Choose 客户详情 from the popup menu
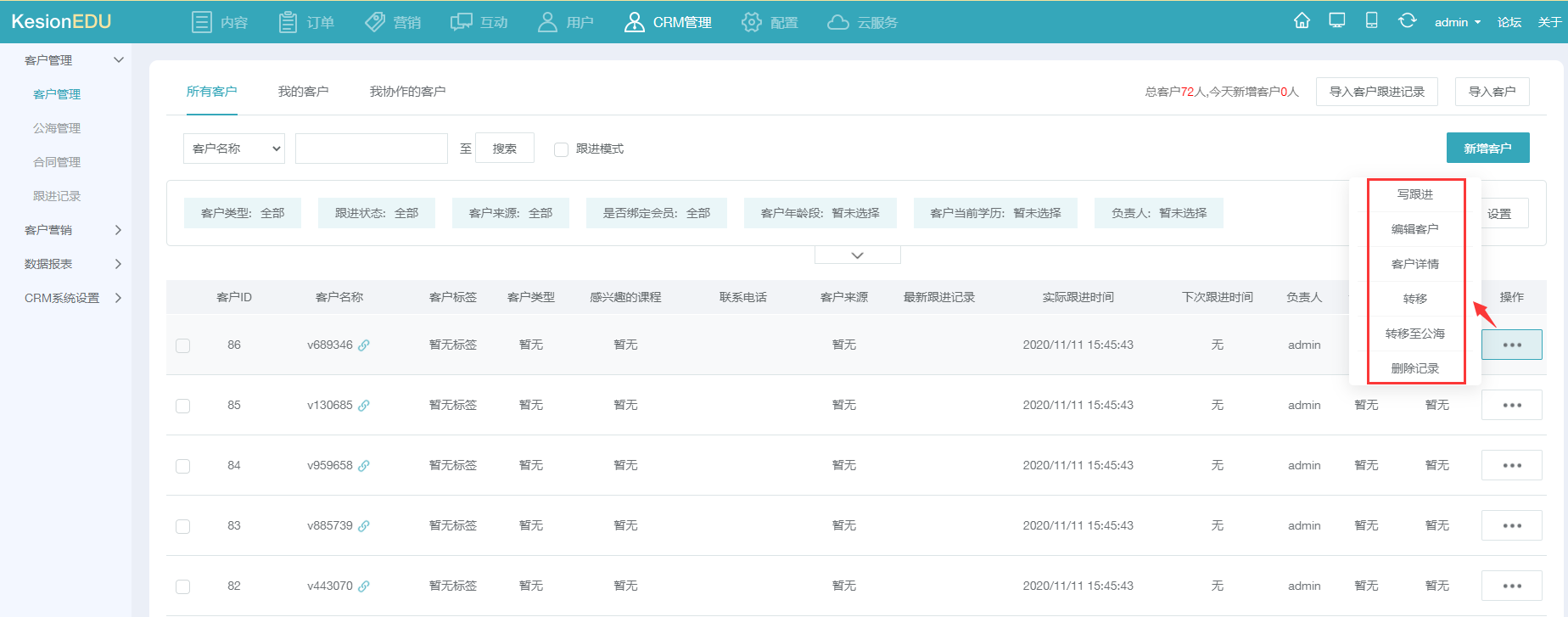1568x617 pixels. [1415, 264]
